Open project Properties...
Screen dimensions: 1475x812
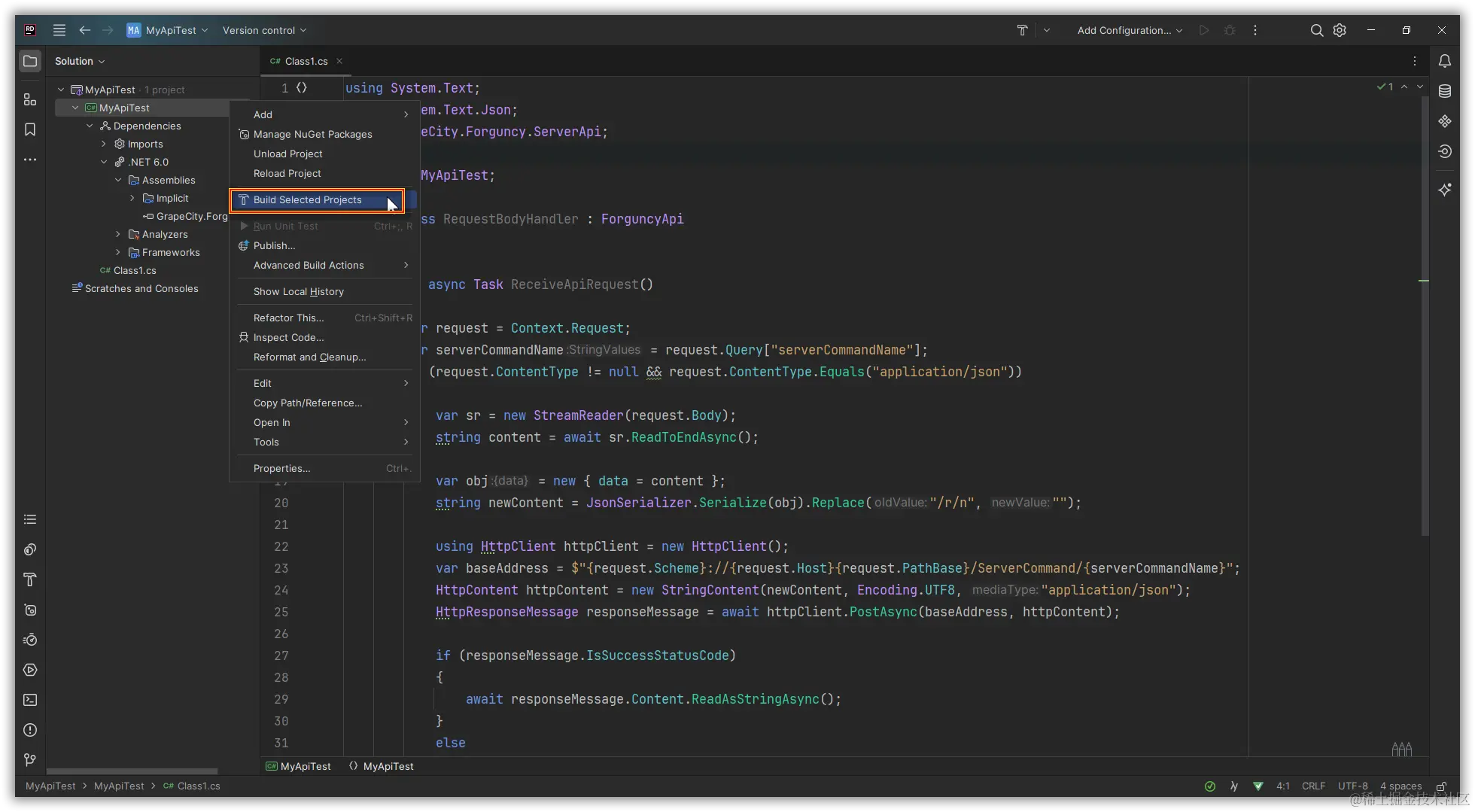point(324,468)
